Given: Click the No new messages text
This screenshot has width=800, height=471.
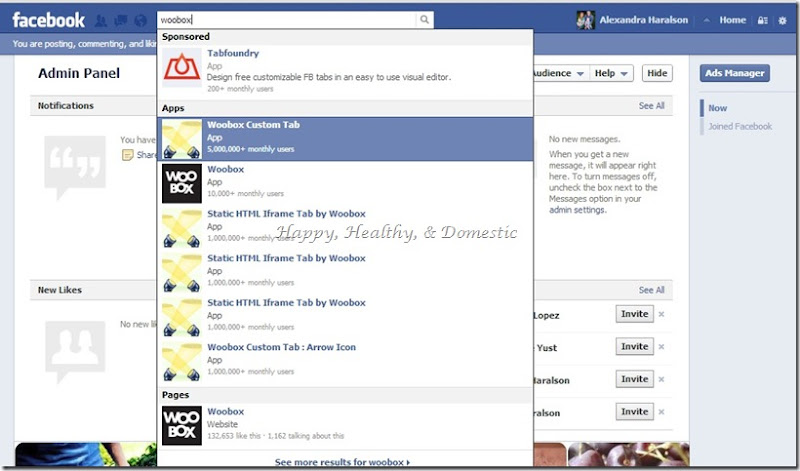Looking at the screenshot, I should pyautogui.click(x=584, y=139).
